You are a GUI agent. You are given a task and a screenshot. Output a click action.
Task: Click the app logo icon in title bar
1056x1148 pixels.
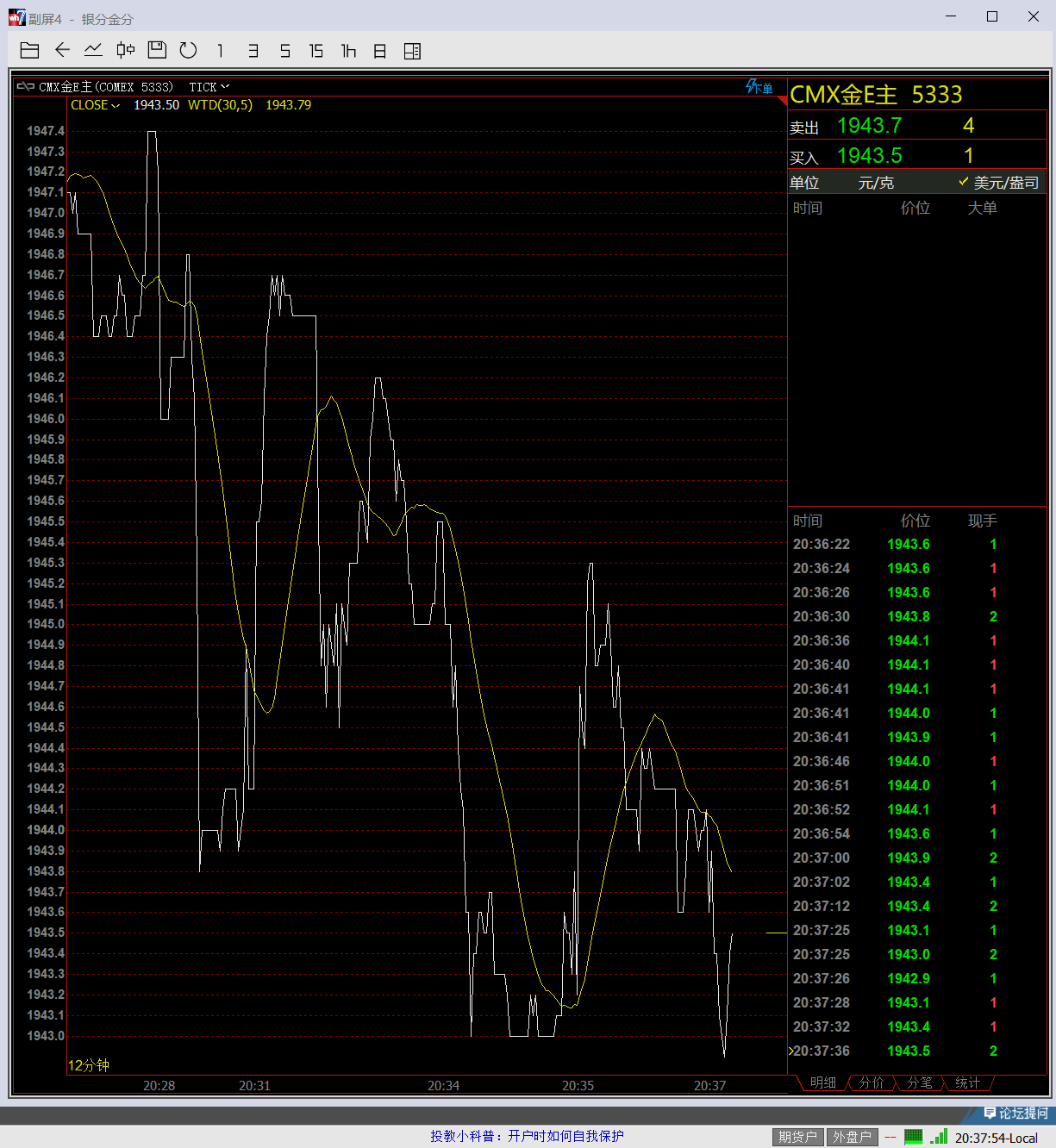point(16,16)
